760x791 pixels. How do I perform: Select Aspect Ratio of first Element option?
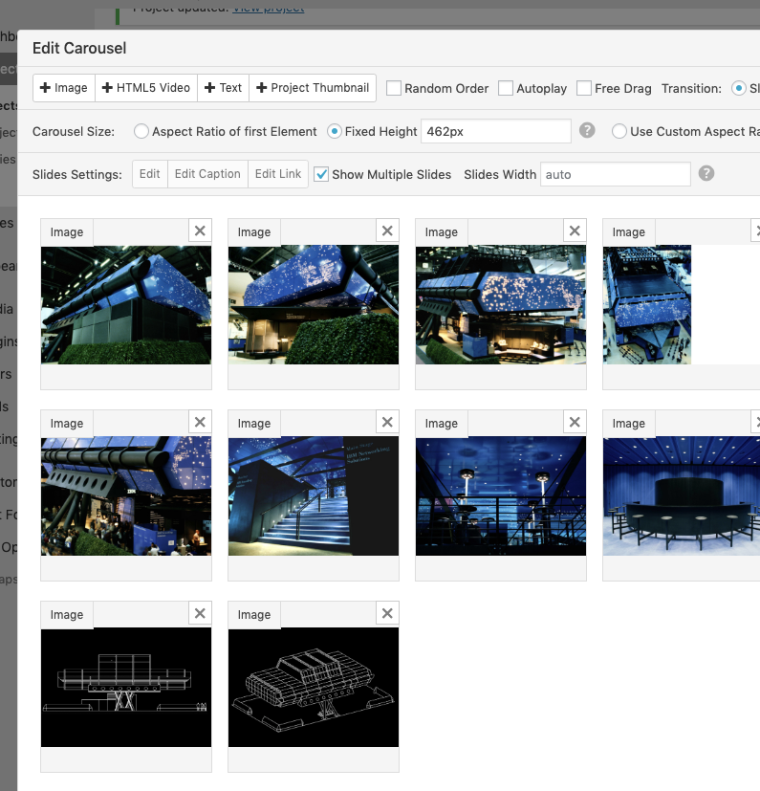coord(141,131)
